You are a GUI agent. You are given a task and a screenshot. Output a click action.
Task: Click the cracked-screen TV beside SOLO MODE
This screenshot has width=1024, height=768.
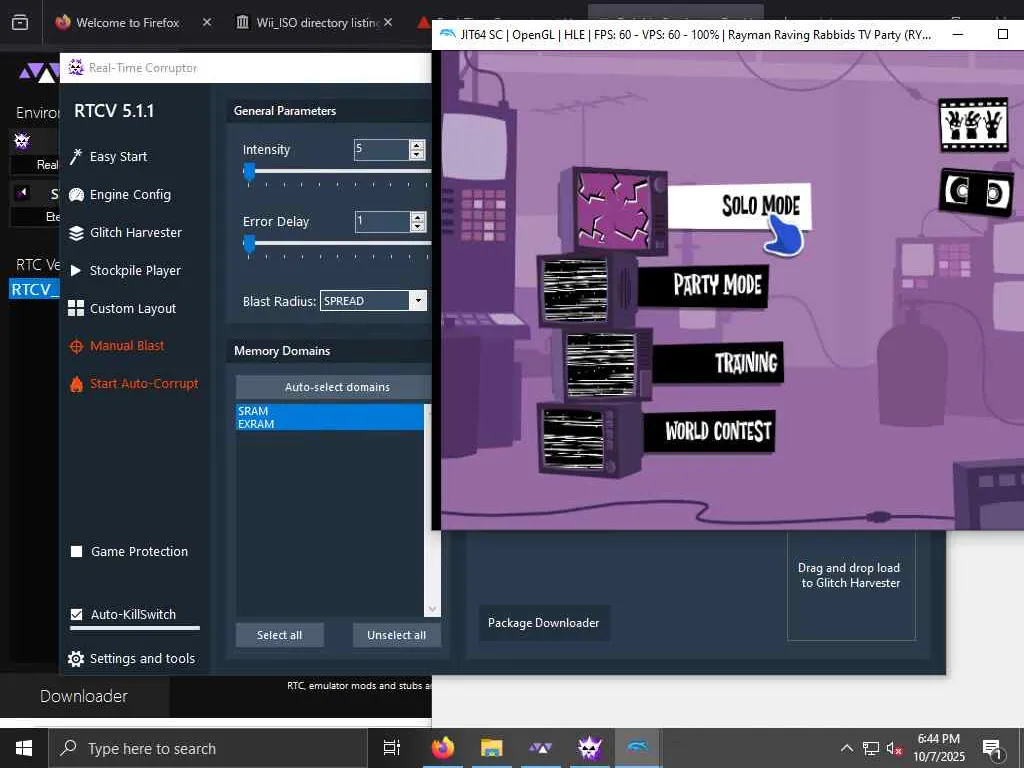(x=614, y=210)
